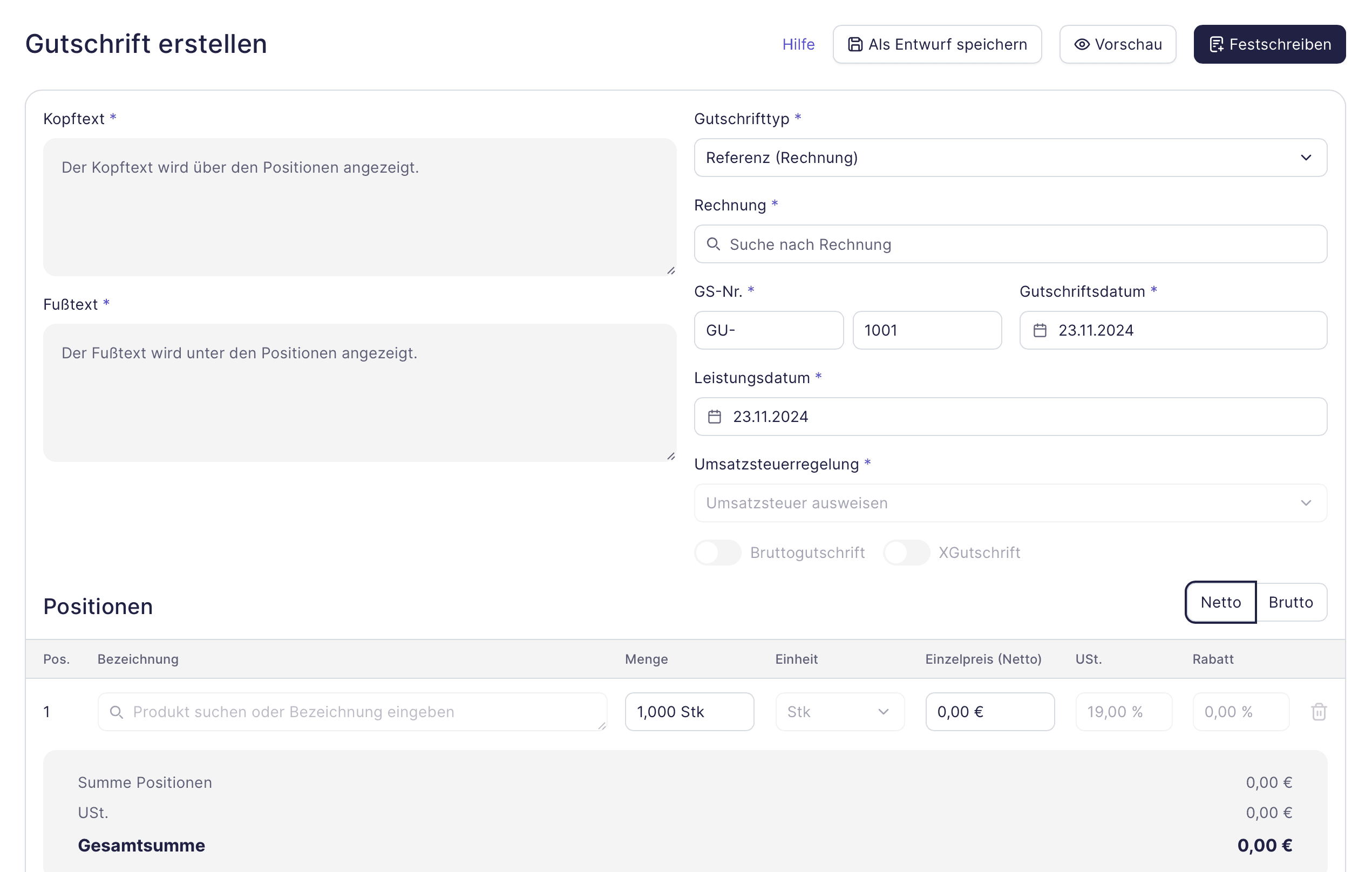Click the Suche nach Rechnung field

pyautogui.click(x=1010, y=244)
